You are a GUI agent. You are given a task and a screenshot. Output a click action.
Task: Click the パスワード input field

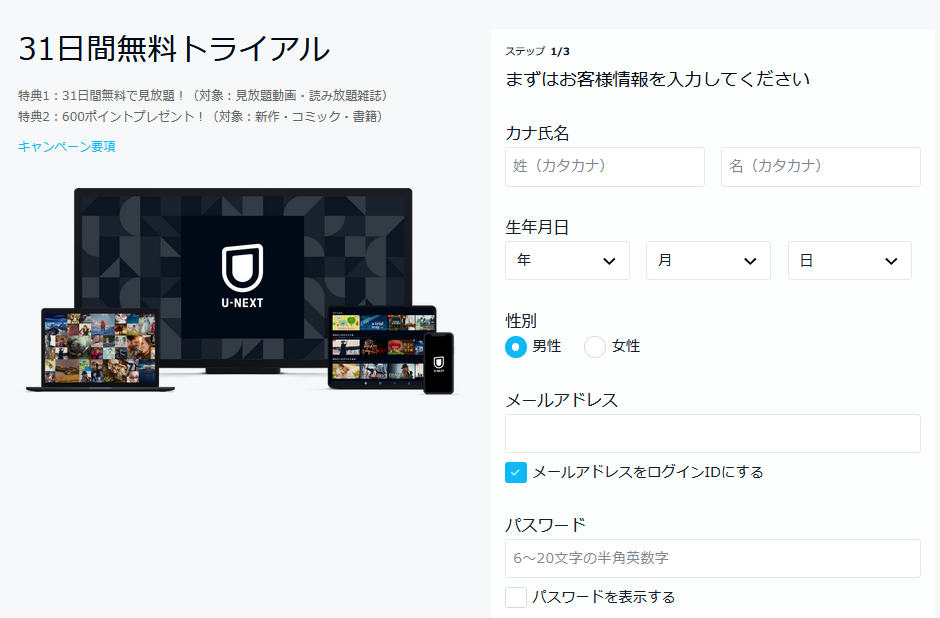pos(713,558)
